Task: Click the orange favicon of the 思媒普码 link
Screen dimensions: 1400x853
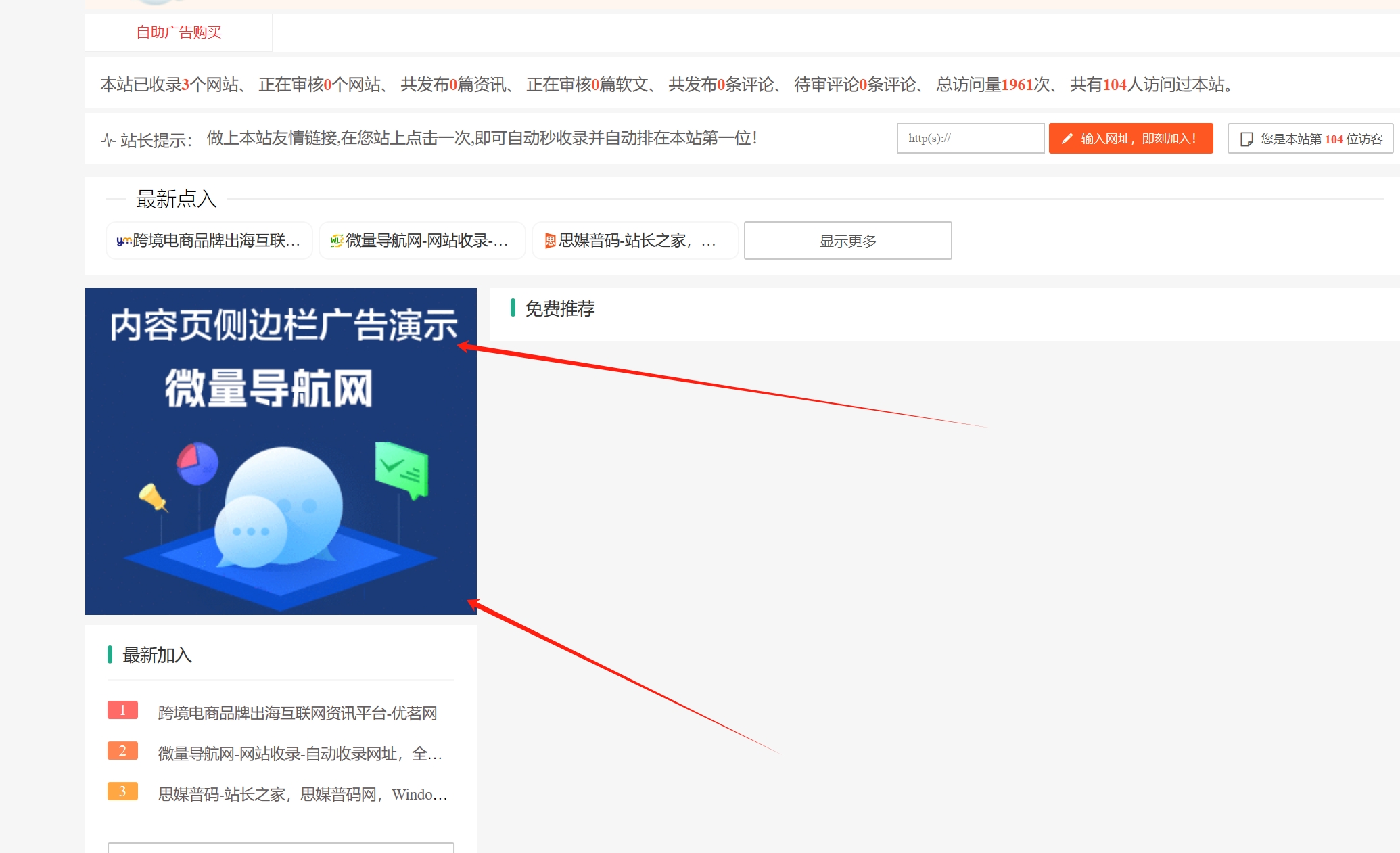Action: pos(551,241)
